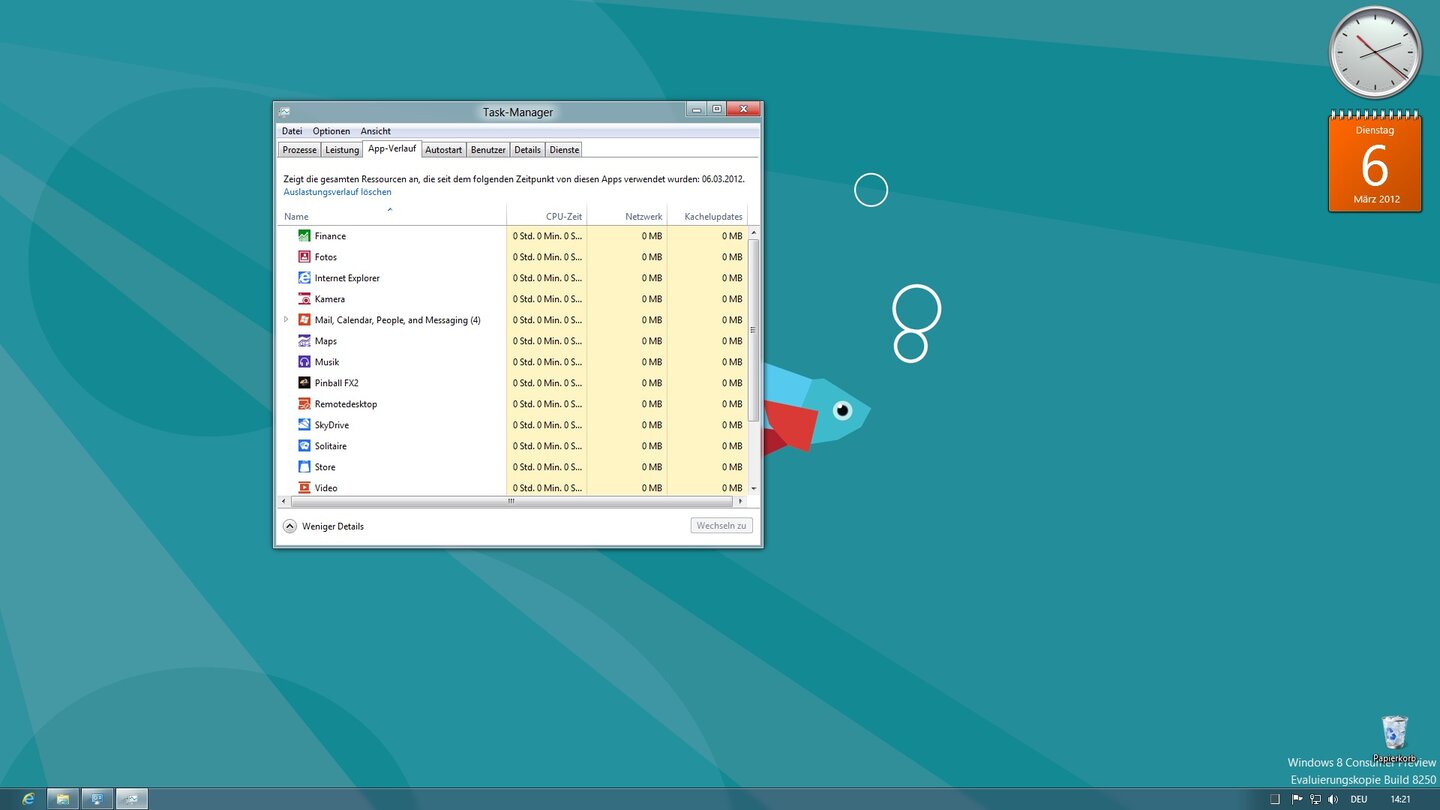Click the analog clock desktop gadget
Screen dimensions: 1440x810
pos(1375,53)
